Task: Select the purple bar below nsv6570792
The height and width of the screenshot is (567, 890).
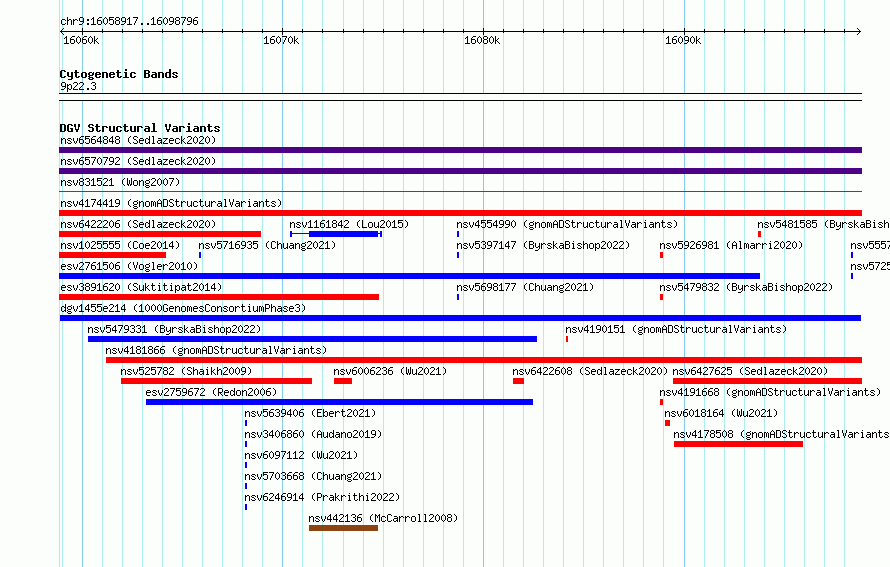Action: 460,171
